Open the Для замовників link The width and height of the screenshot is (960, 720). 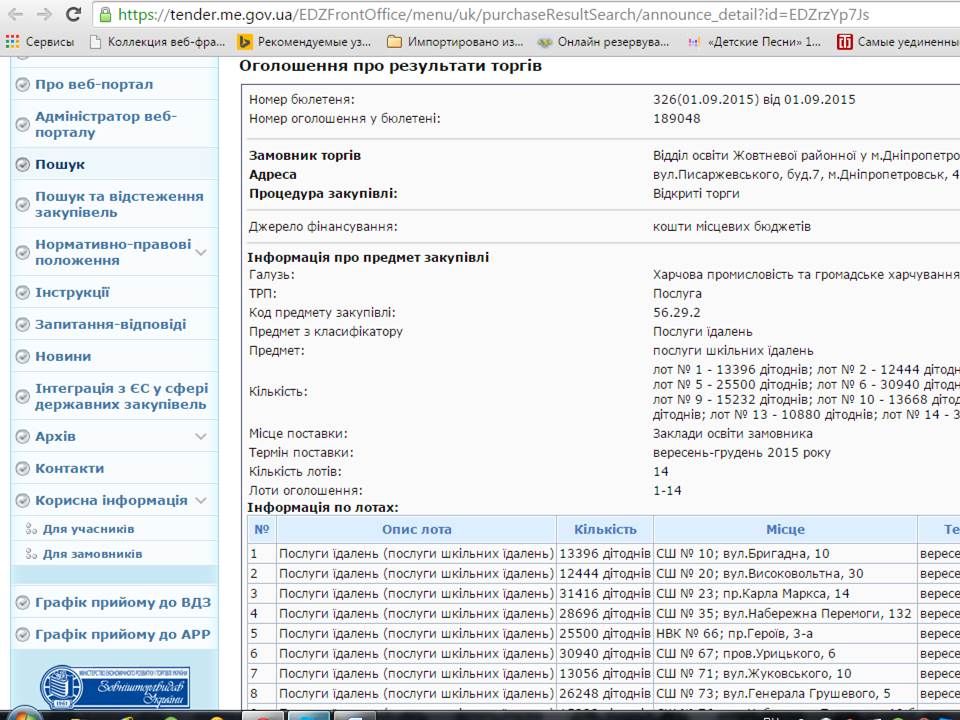(92, 554)
